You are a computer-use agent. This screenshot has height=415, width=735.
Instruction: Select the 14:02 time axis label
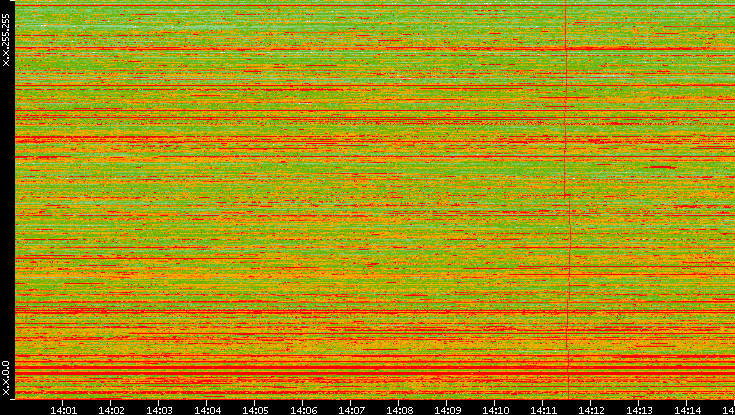click(x=111, y=411)
